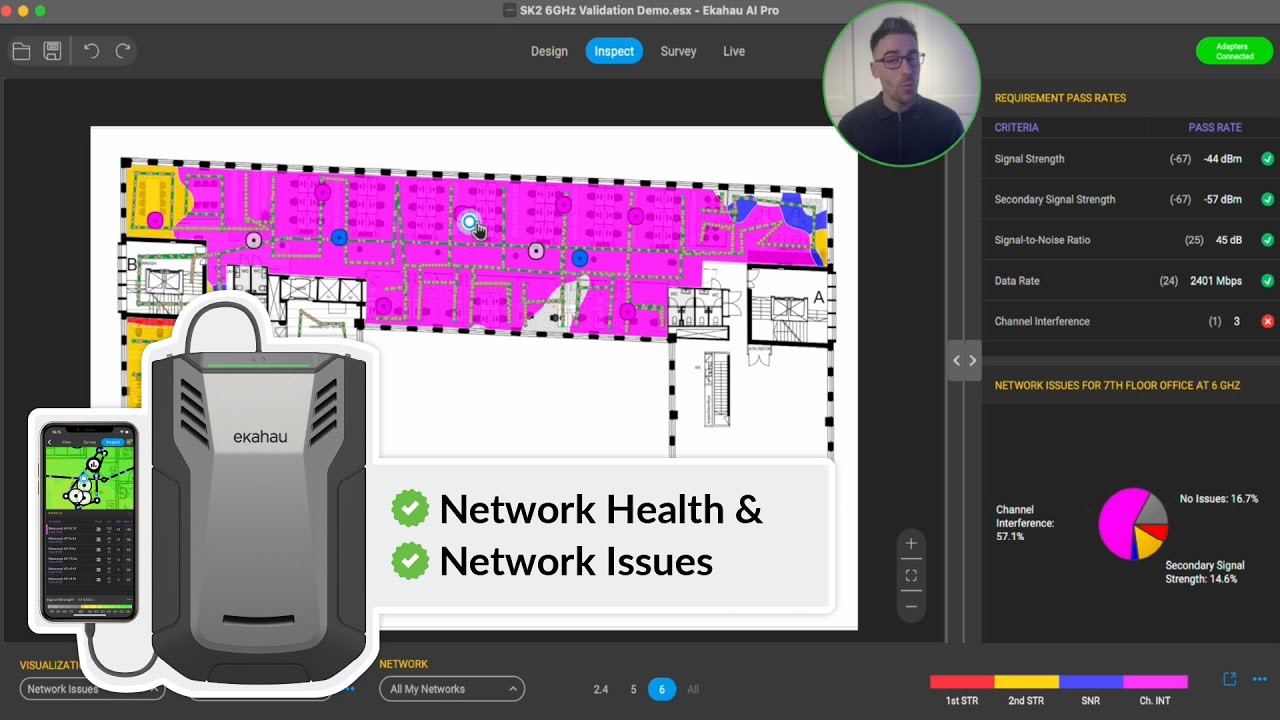Zoom out of the floor plan
The height and width of the screenshot is (720, 1280).
pyautogui.click(x=911, y=606)
